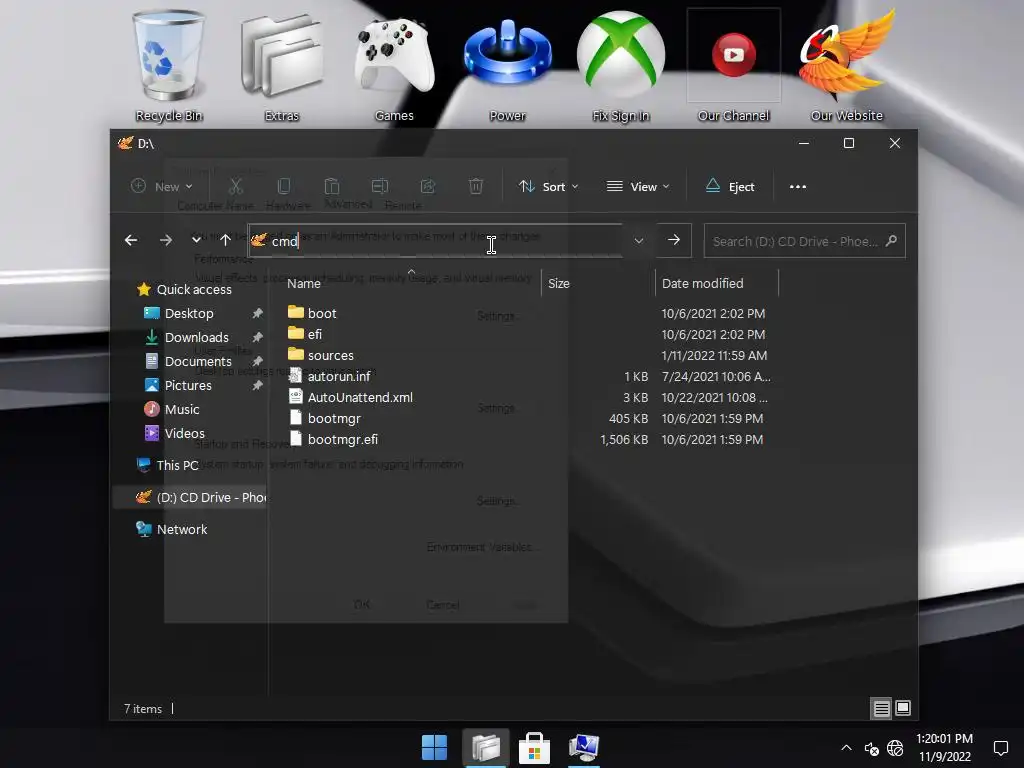1024x768 pixels.
Task: Select Downloads in navigation pane
Action: tap(197, 338)
